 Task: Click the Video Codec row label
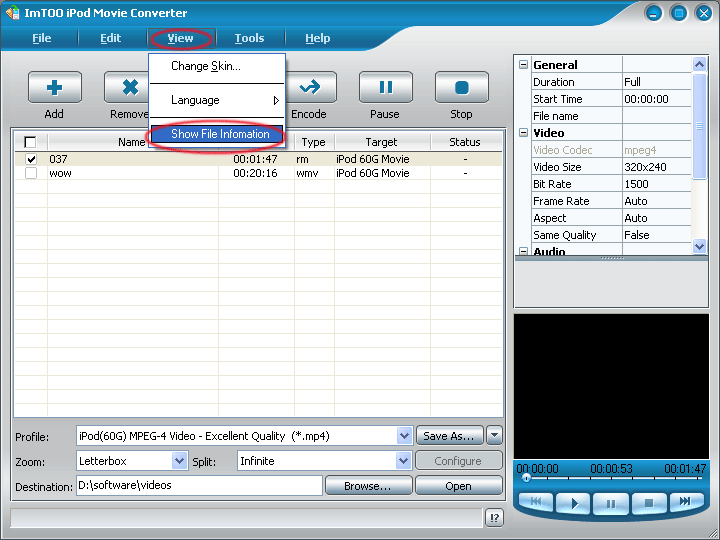click(x=562, y=150)
